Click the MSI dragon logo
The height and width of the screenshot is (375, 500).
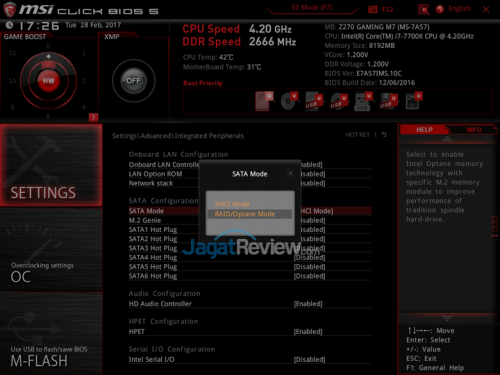10,10
